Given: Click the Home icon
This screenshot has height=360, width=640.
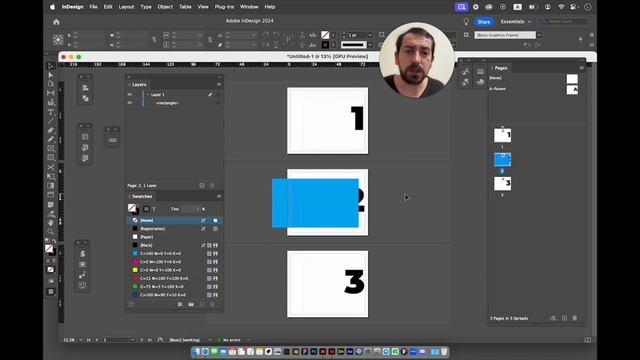Looking at the screenshot, I should coord(56,22).
